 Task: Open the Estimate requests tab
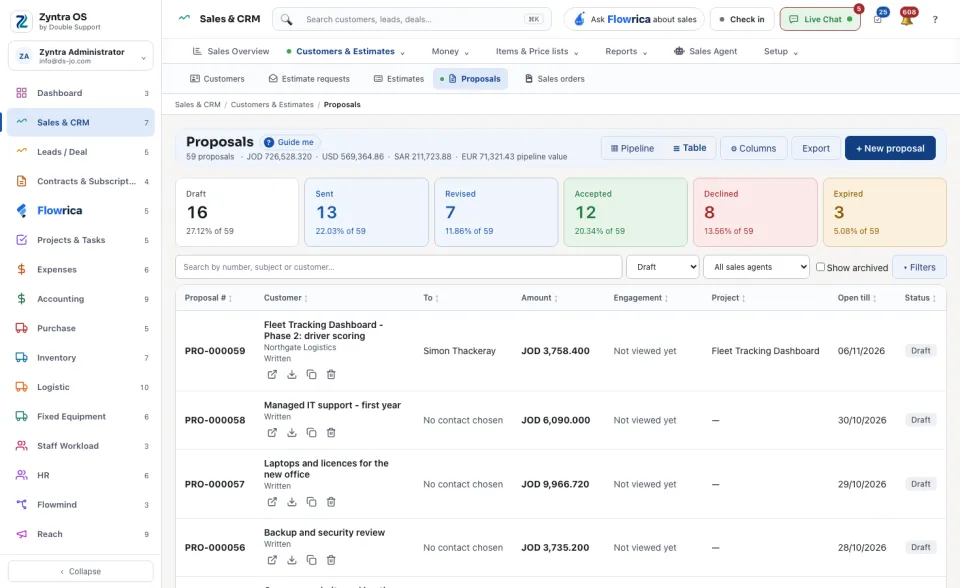309,79
